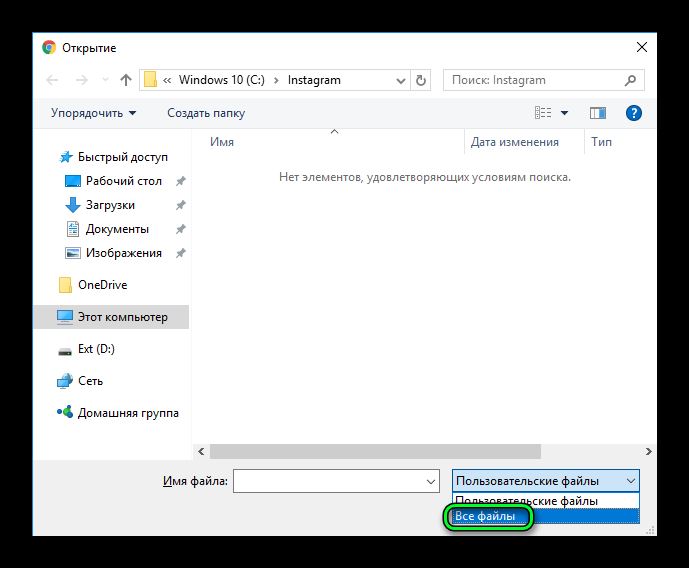
Task: Click the Изображения picture icon
Action: (73, 253)
